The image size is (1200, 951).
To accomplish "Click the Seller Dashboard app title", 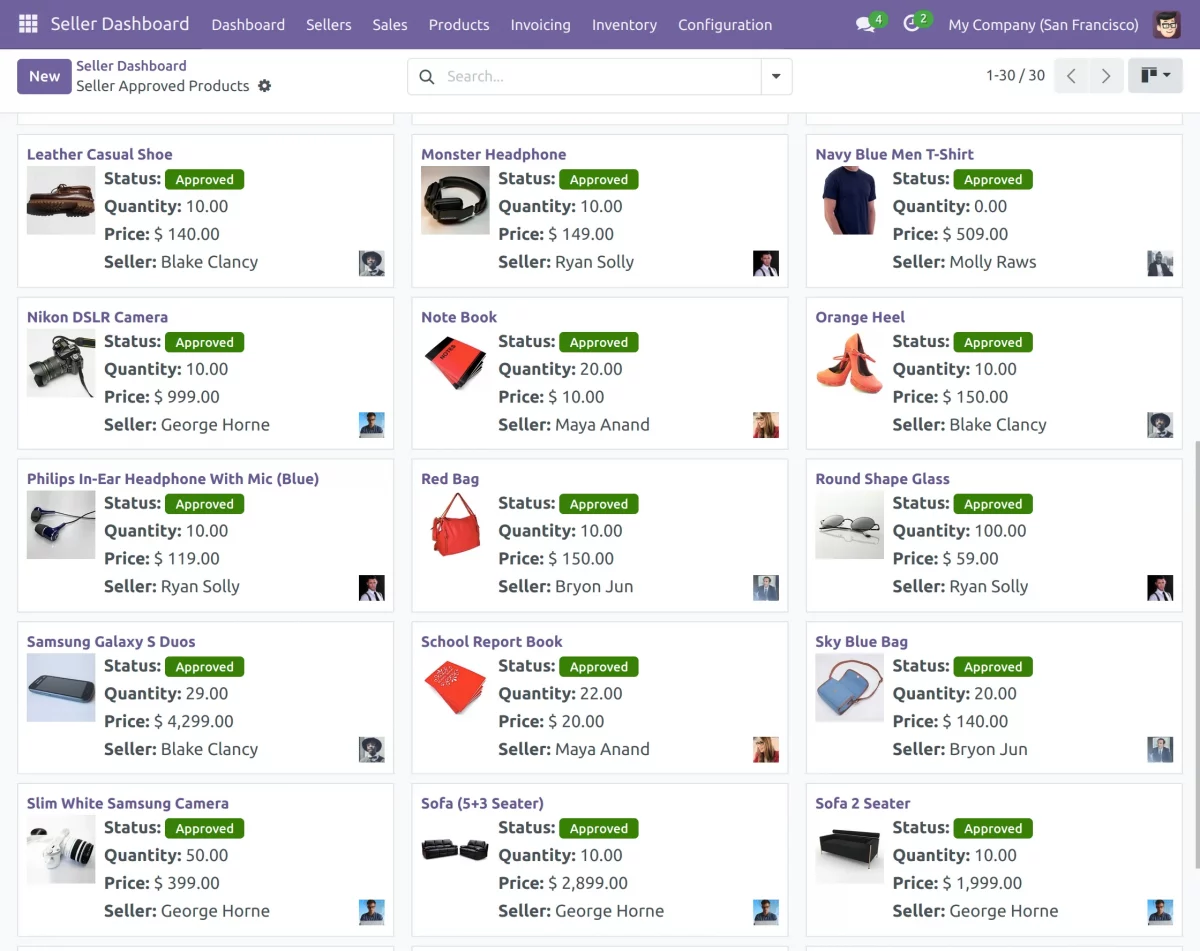I will [x=120, y=24].
